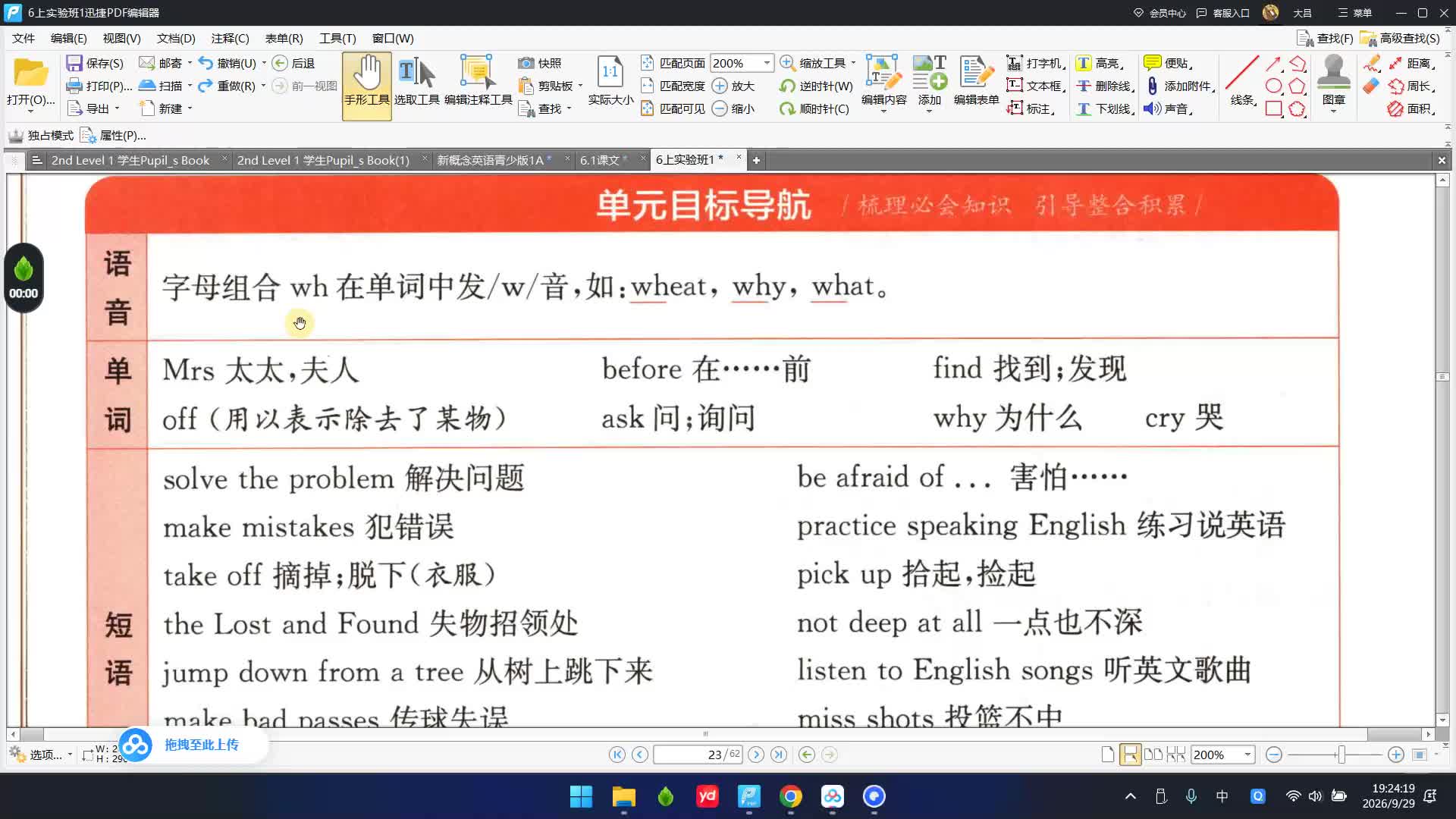Adjust the zoom slider handle
The height and width of the screenshot is (819, 1456).
(1341, 755)
